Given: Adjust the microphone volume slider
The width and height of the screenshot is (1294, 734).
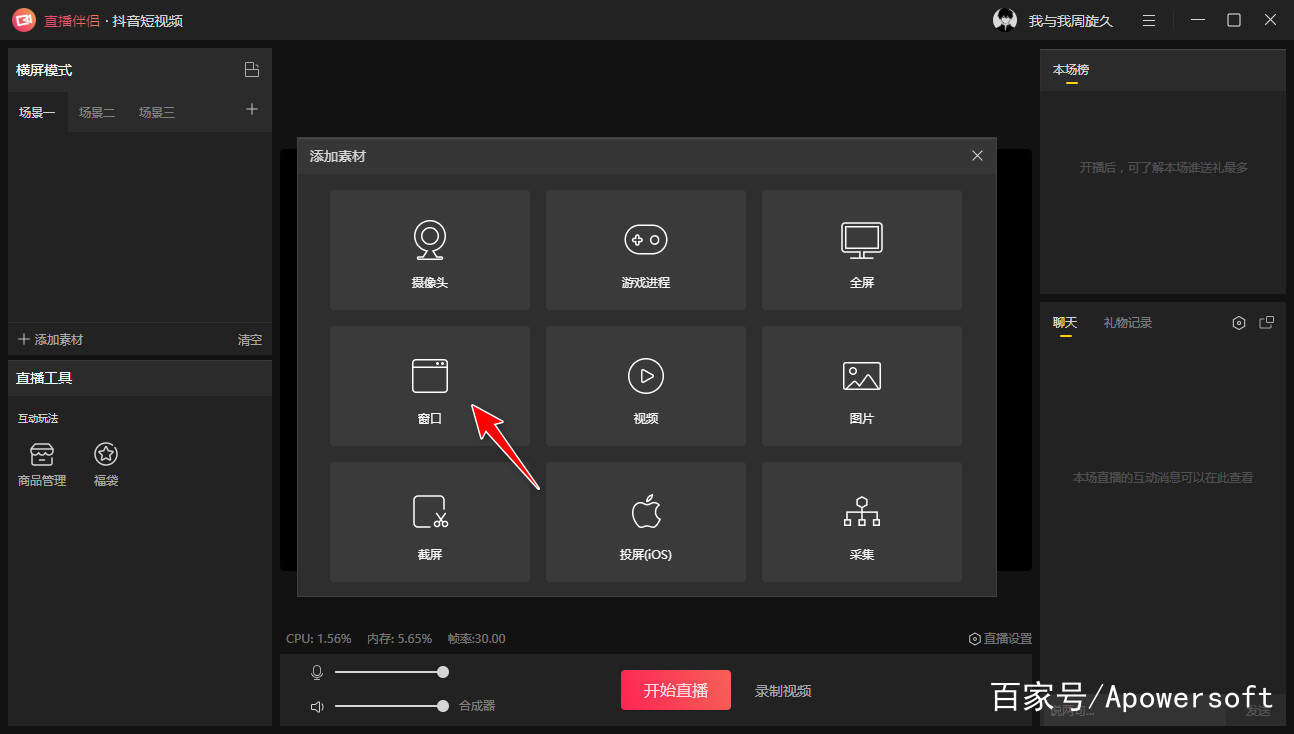Looking at the screenshot, I should pyautogui.click(x=392, y=672).
